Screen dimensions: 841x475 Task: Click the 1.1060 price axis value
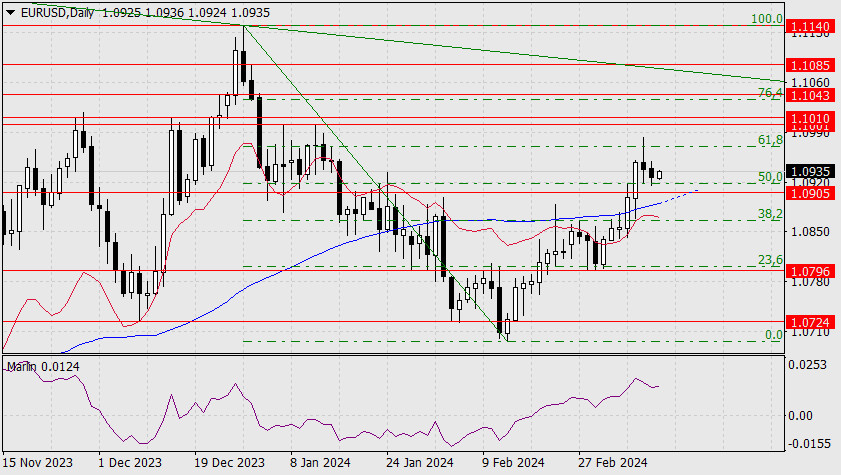(810, 83)
